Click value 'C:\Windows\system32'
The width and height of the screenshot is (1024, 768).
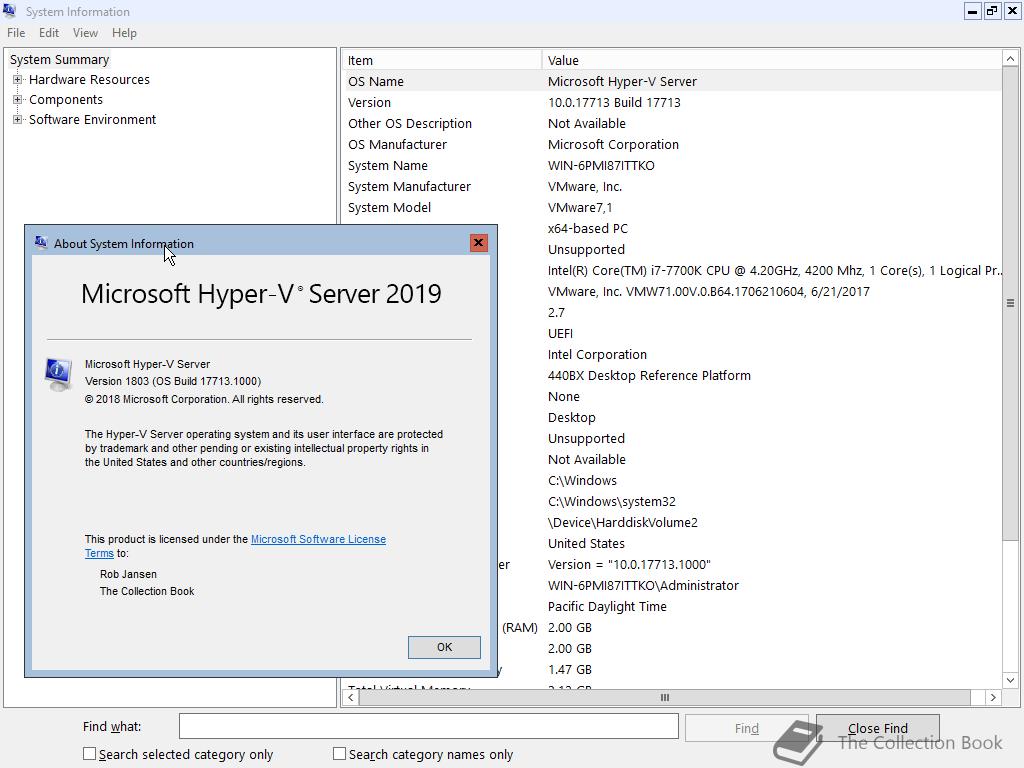click(612, 502)
